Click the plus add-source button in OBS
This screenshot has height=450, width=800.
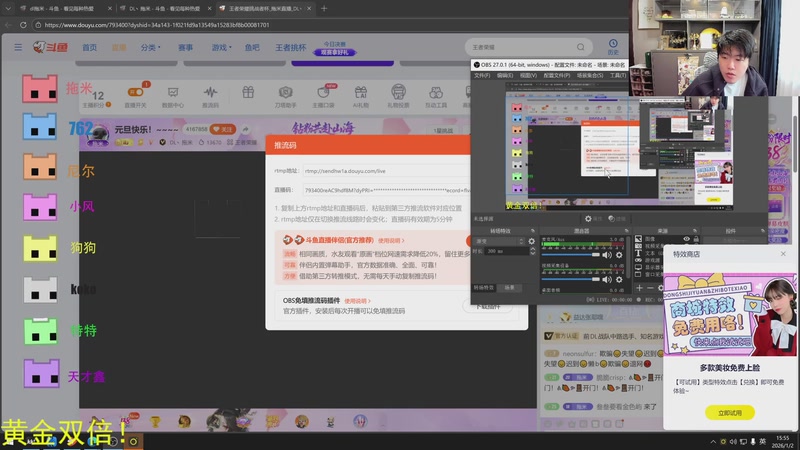[x=639, y=288]
